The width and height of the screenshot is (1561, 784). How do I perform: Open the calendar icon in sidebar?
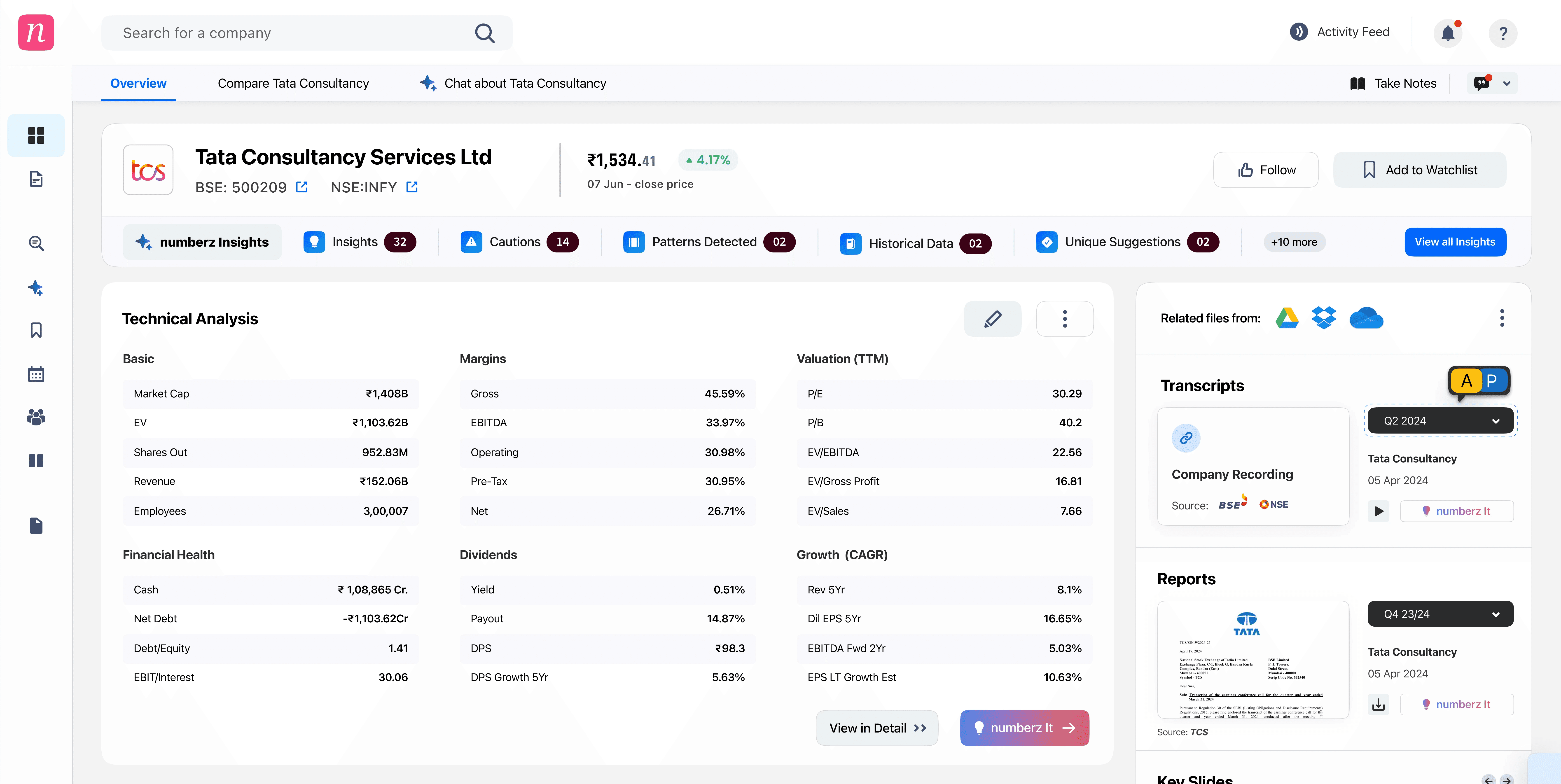pyautogui.click(x=36, y=374)
